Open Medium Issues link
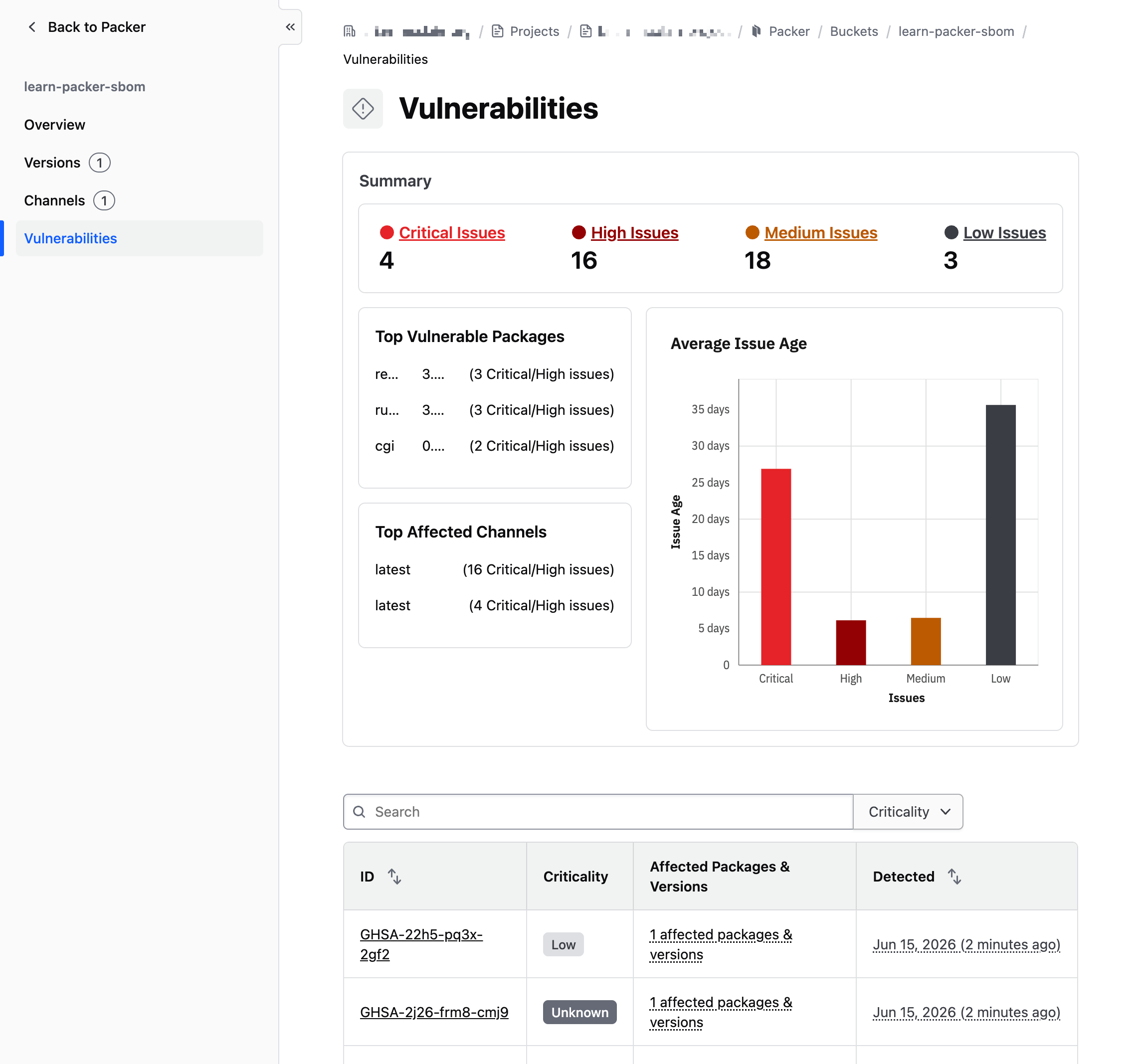 821,232
